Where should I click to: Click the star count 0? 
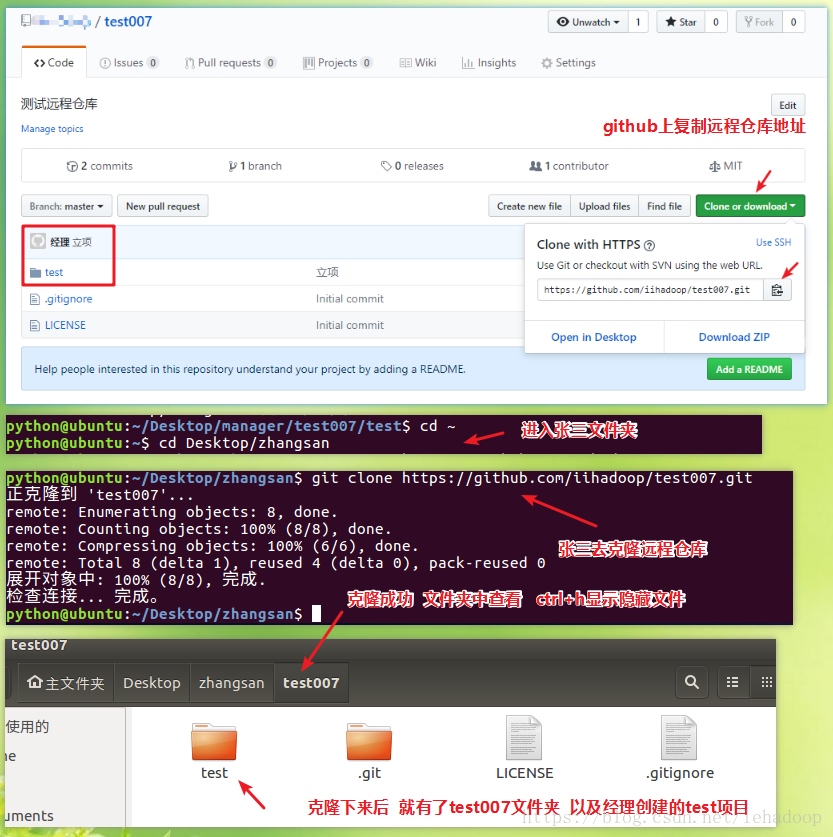tap(716, 22)
